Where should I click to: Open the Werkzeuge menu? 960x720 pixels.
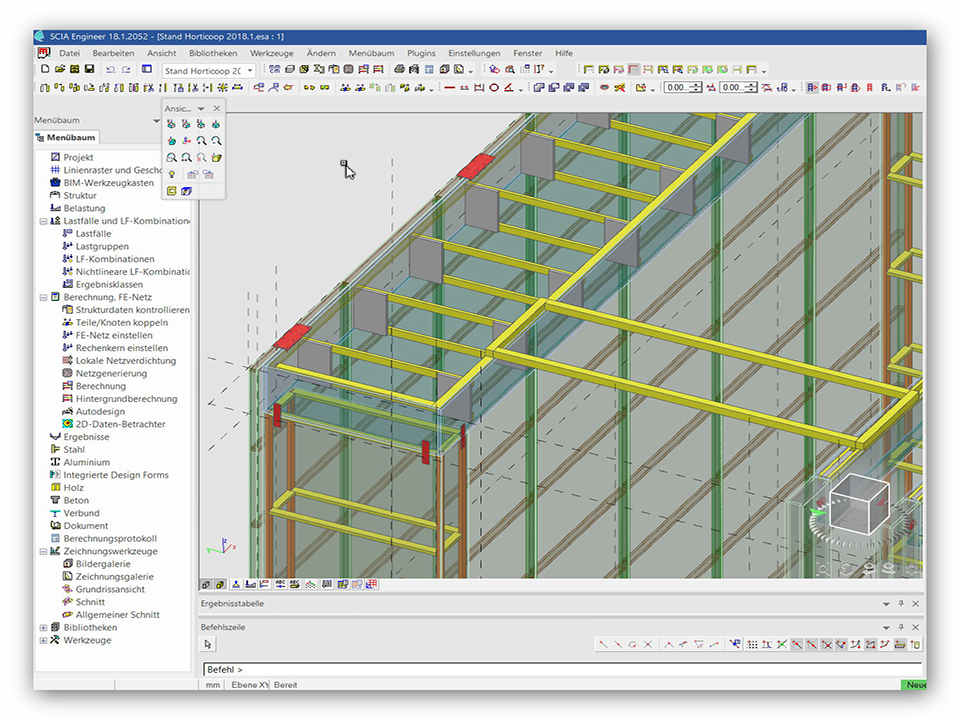pyautogui.click(x=271, y=53)
